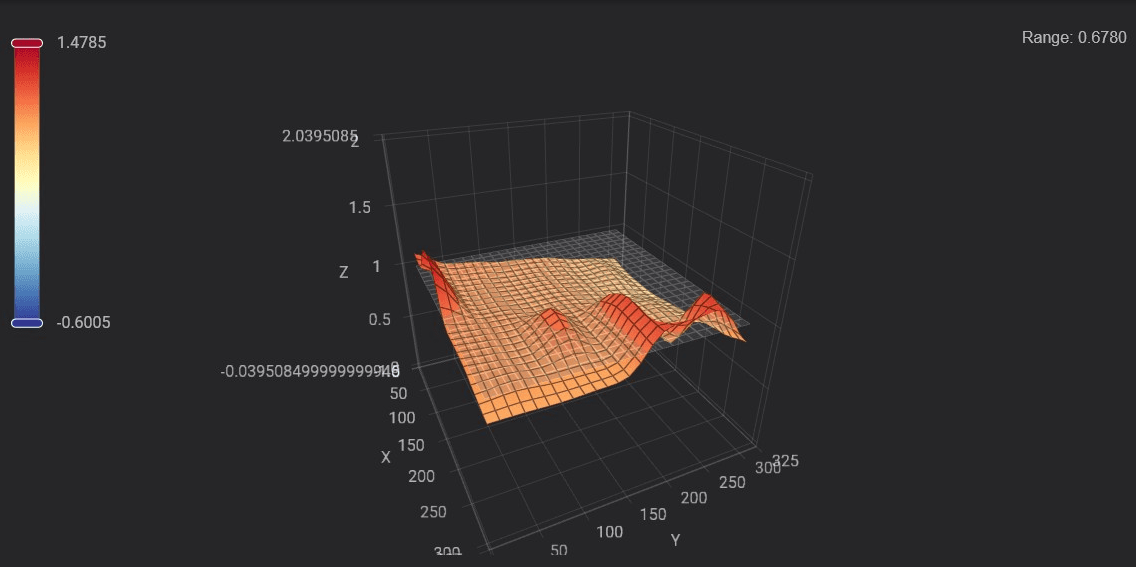
Task: Click the Z axis label
Action: point(344,272)
